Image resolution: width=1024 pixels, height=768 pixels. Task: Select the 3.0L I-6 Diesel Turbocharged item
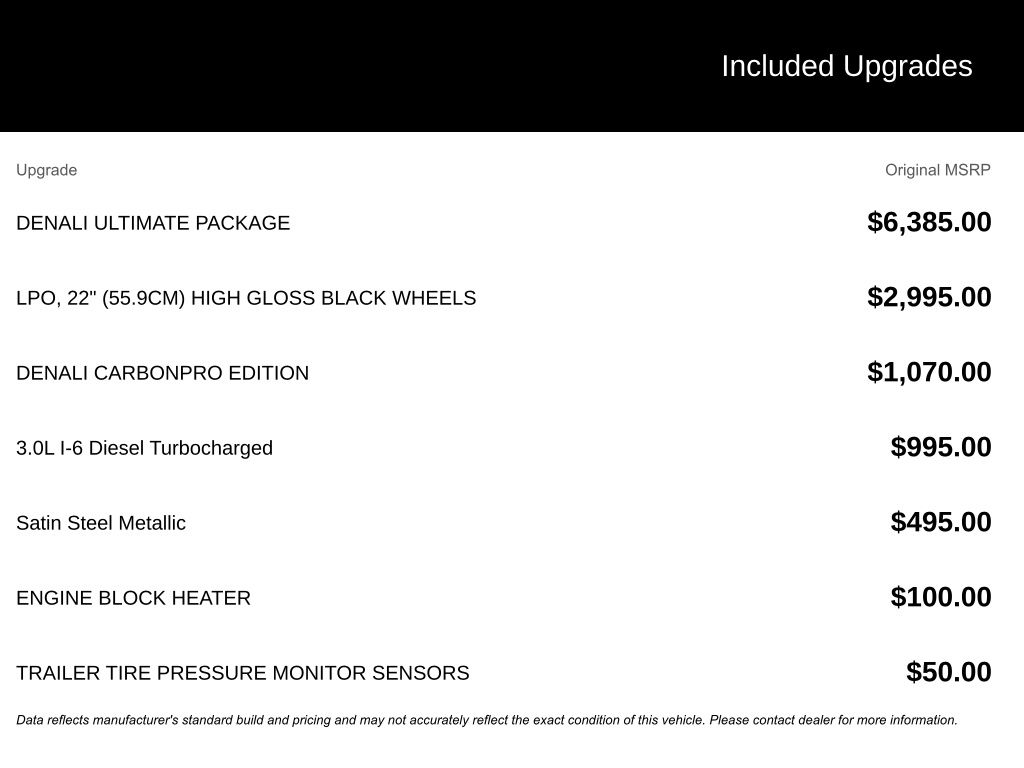[144, 448]
